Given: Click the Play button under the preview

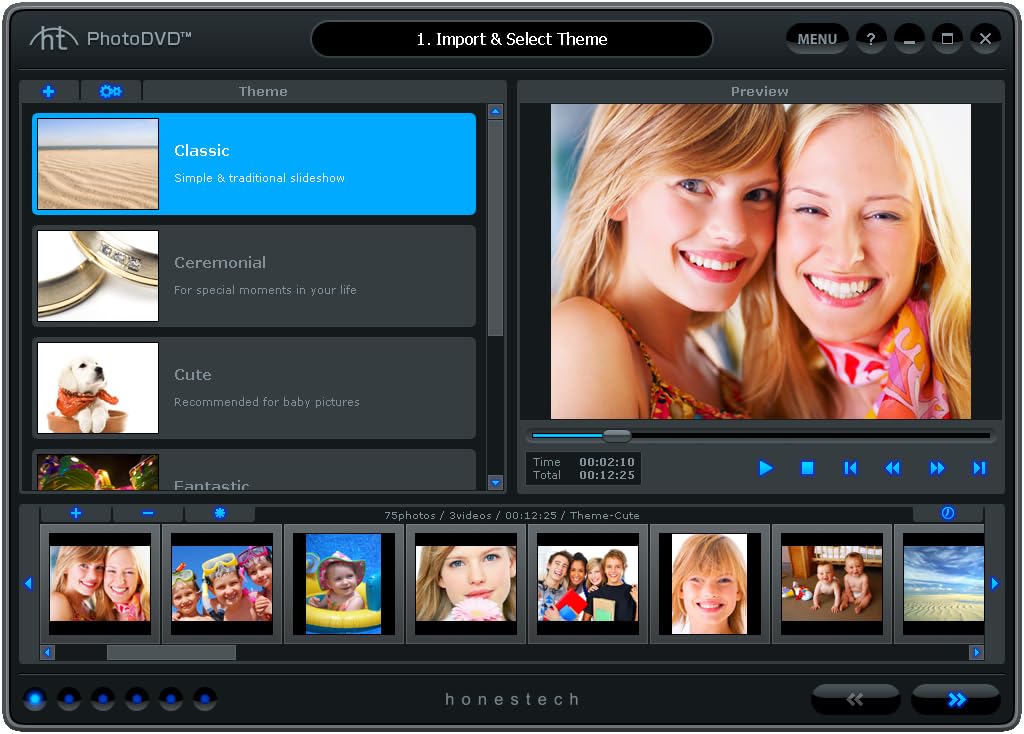Looking at the screenshot, I should pos(766,468).
